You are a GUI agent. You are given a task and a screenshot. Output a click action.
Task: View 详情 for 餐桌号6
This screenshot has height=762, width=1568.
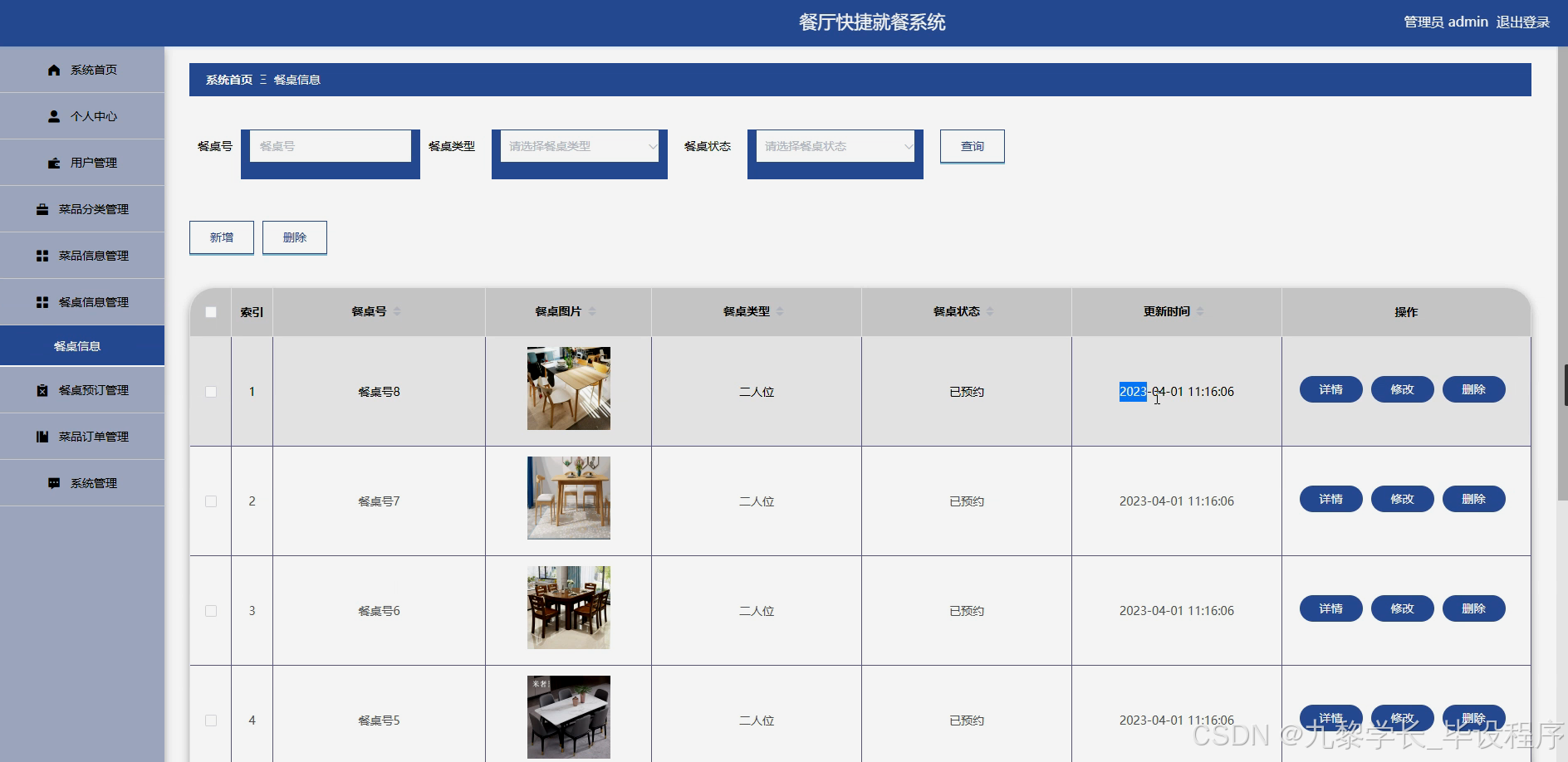click(x=1331, y=608)
